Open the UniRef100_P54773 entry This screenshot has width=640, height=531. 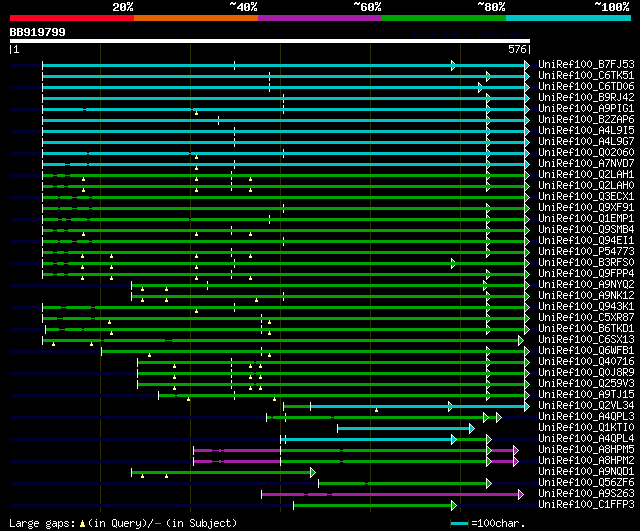point(586,251)
